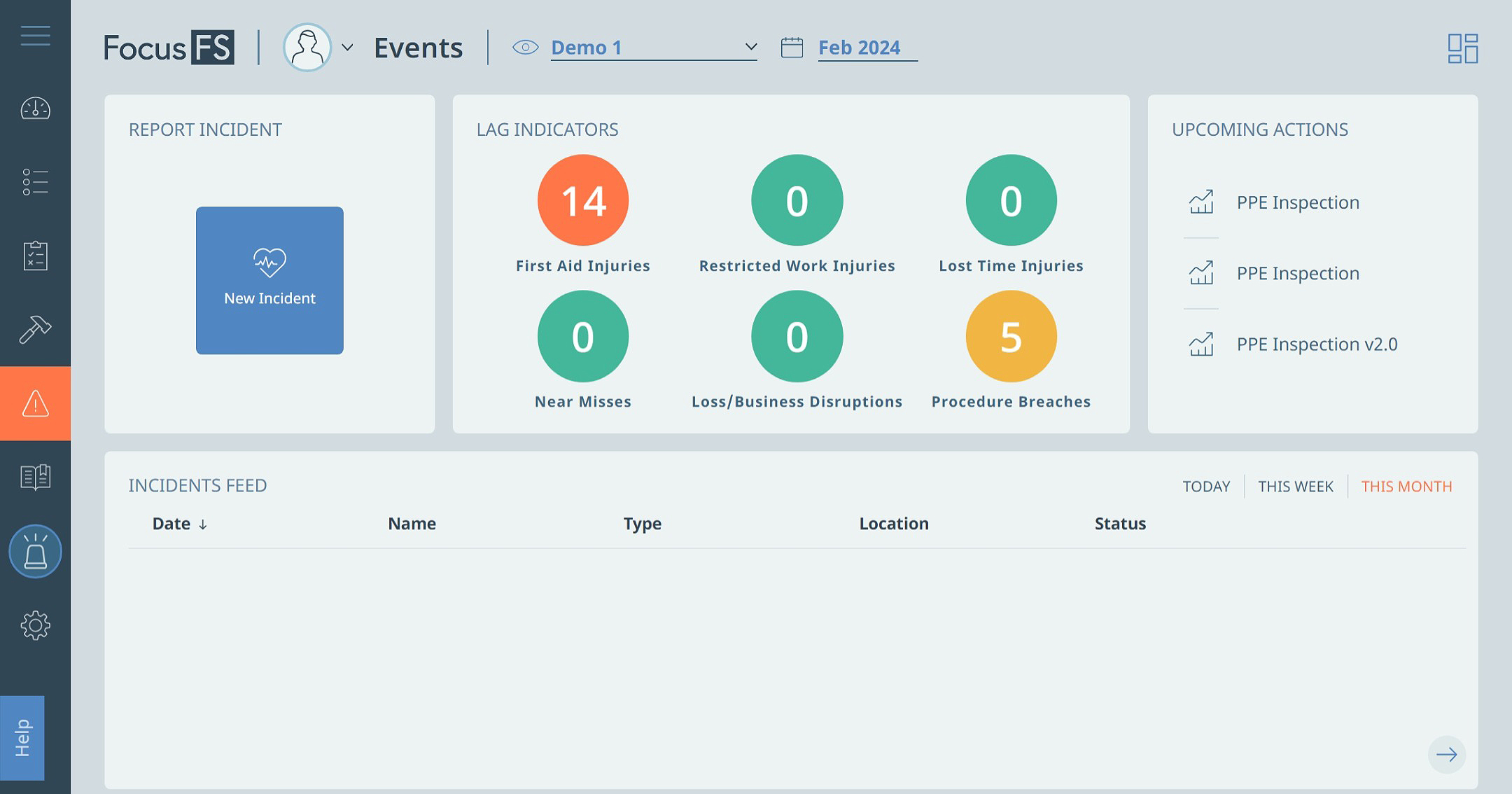
Task: Click the Lost Time Injuries indicator circle
Action: (x=1011, y=200)
